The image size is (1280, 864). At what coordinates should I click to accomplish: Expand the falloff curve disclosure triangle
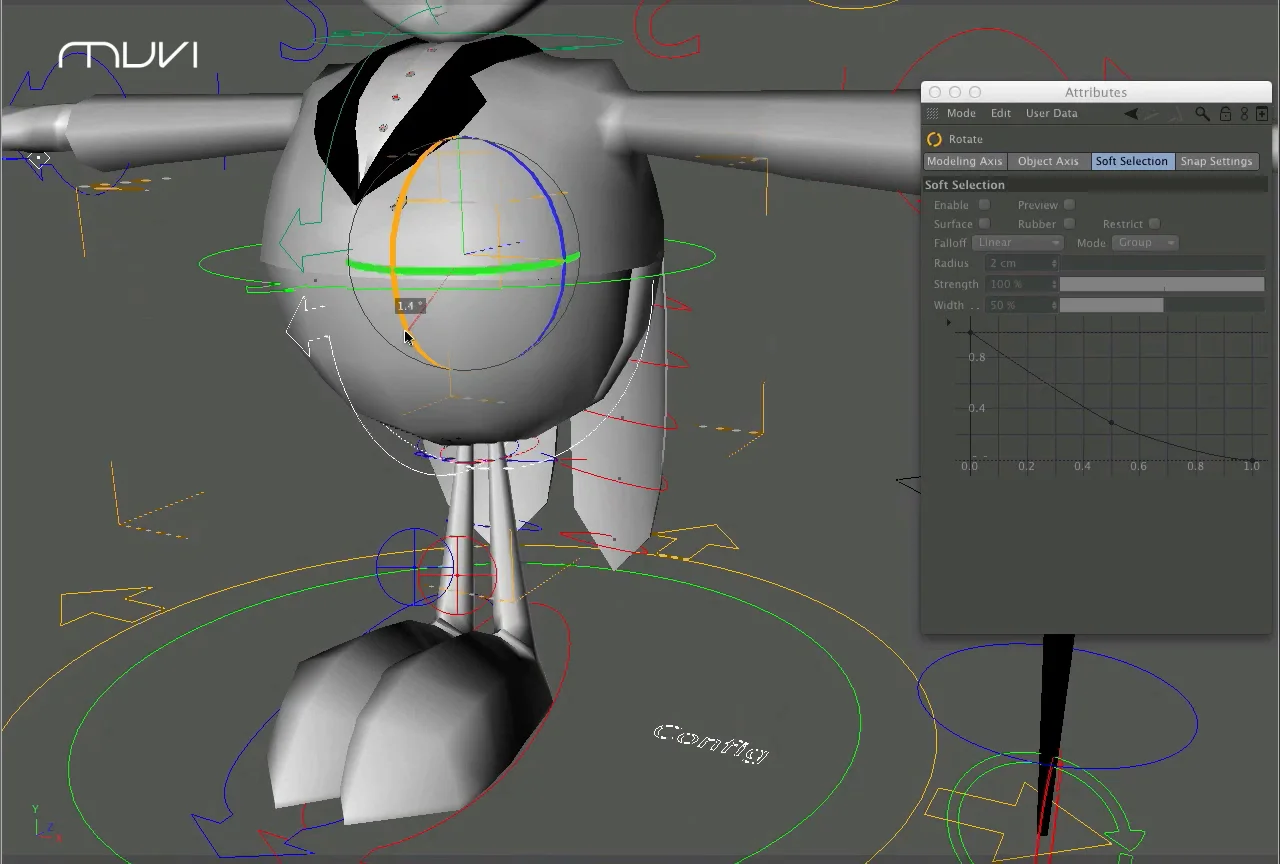(x=949, y=323)
